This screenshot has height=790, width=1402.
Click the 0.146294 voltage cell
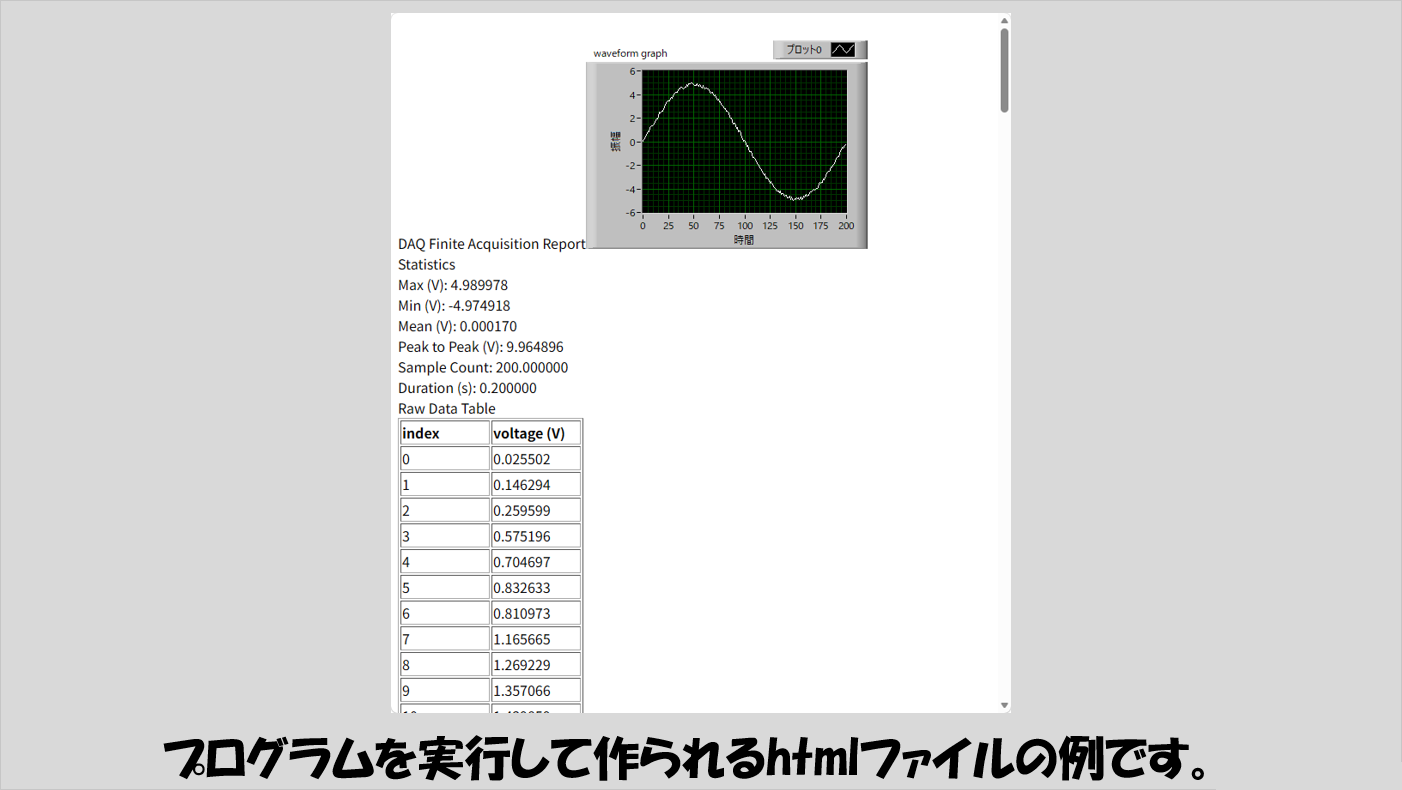[536, 485]
